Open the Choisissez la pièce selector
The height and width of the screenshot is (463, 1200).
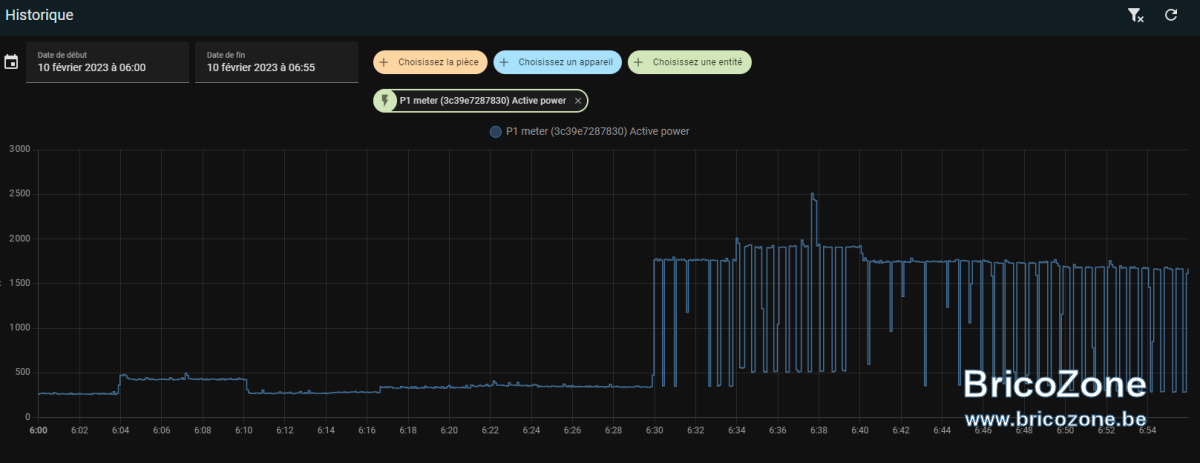pyautogui.click(x=431, y=62)
